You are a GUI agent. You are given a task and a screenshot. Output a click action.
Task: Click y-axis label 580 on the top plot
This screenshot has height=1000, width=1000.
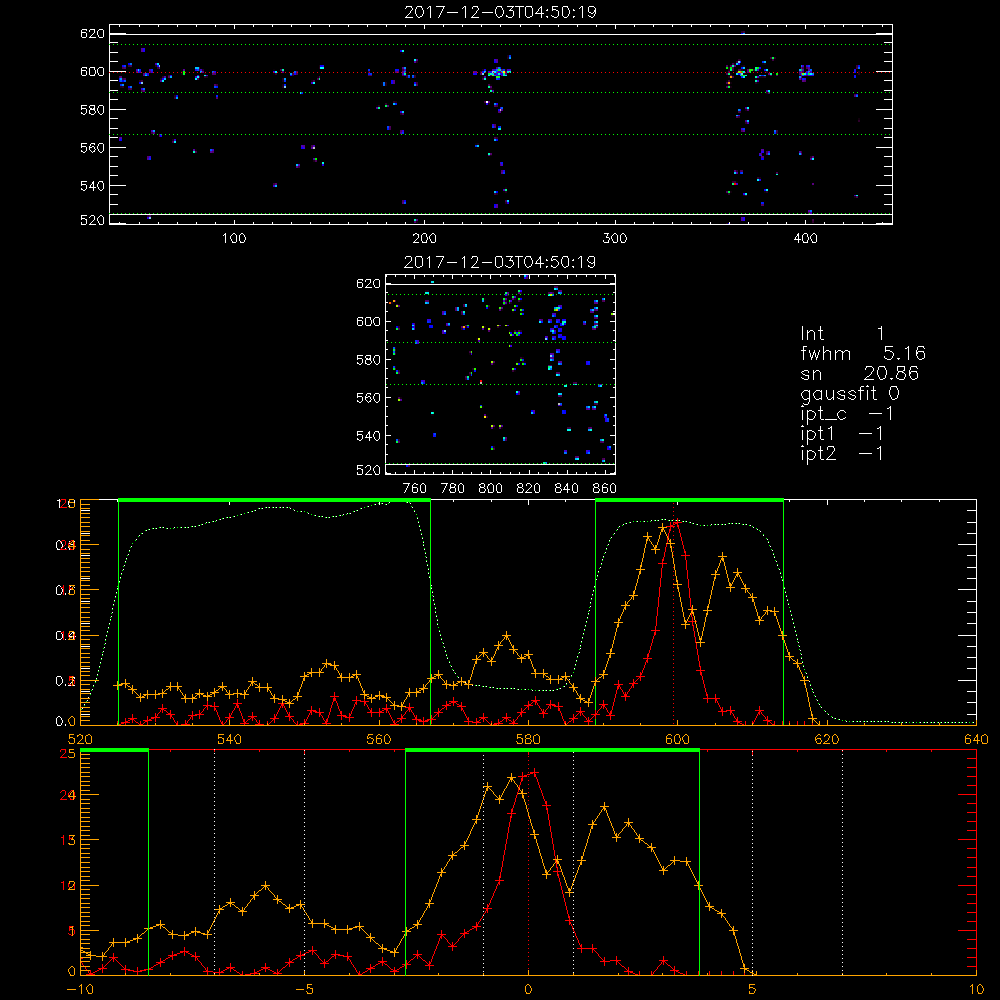(x=92, y=110)
